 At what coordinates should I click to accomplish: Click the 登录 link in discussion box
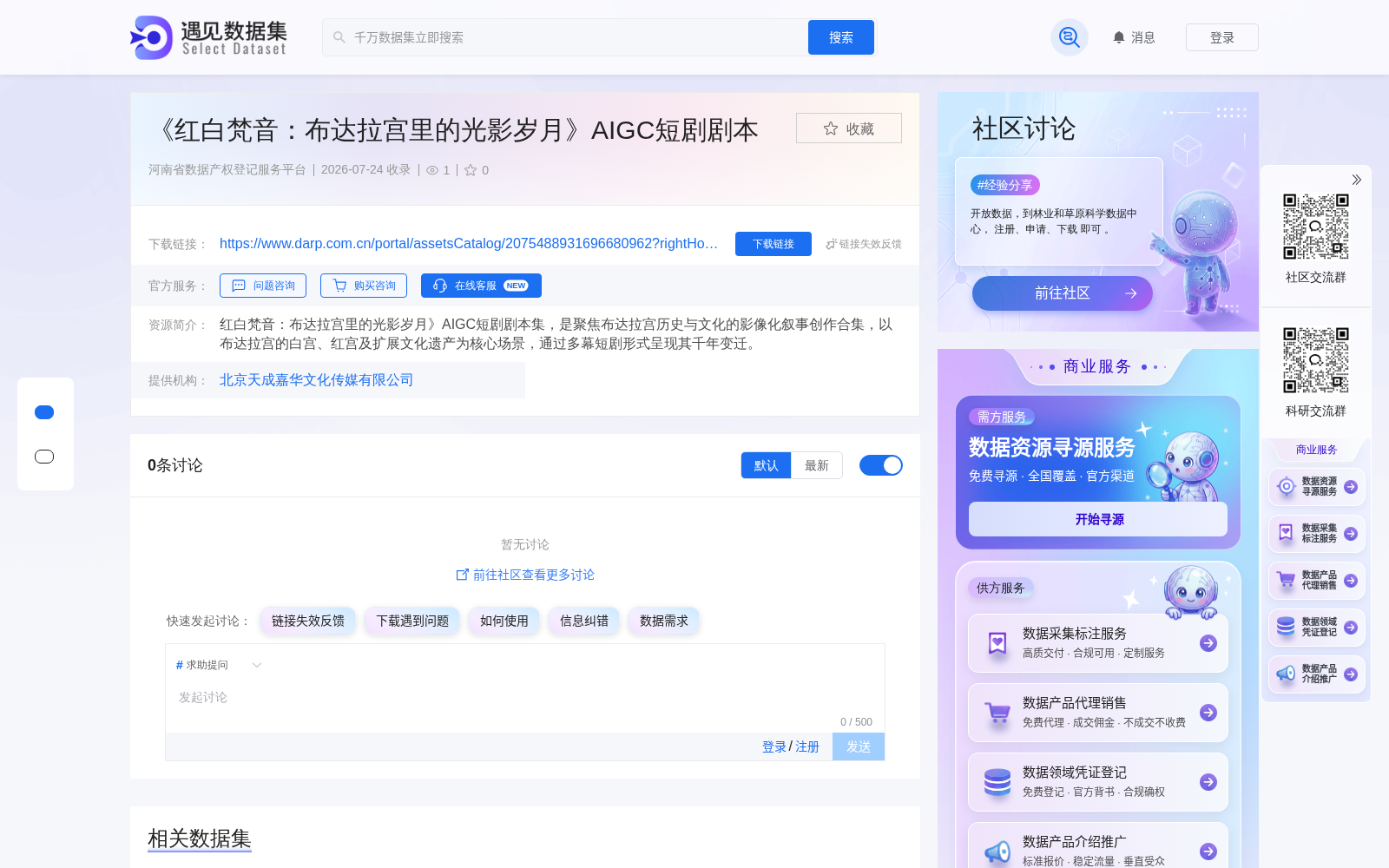(774, 747)
